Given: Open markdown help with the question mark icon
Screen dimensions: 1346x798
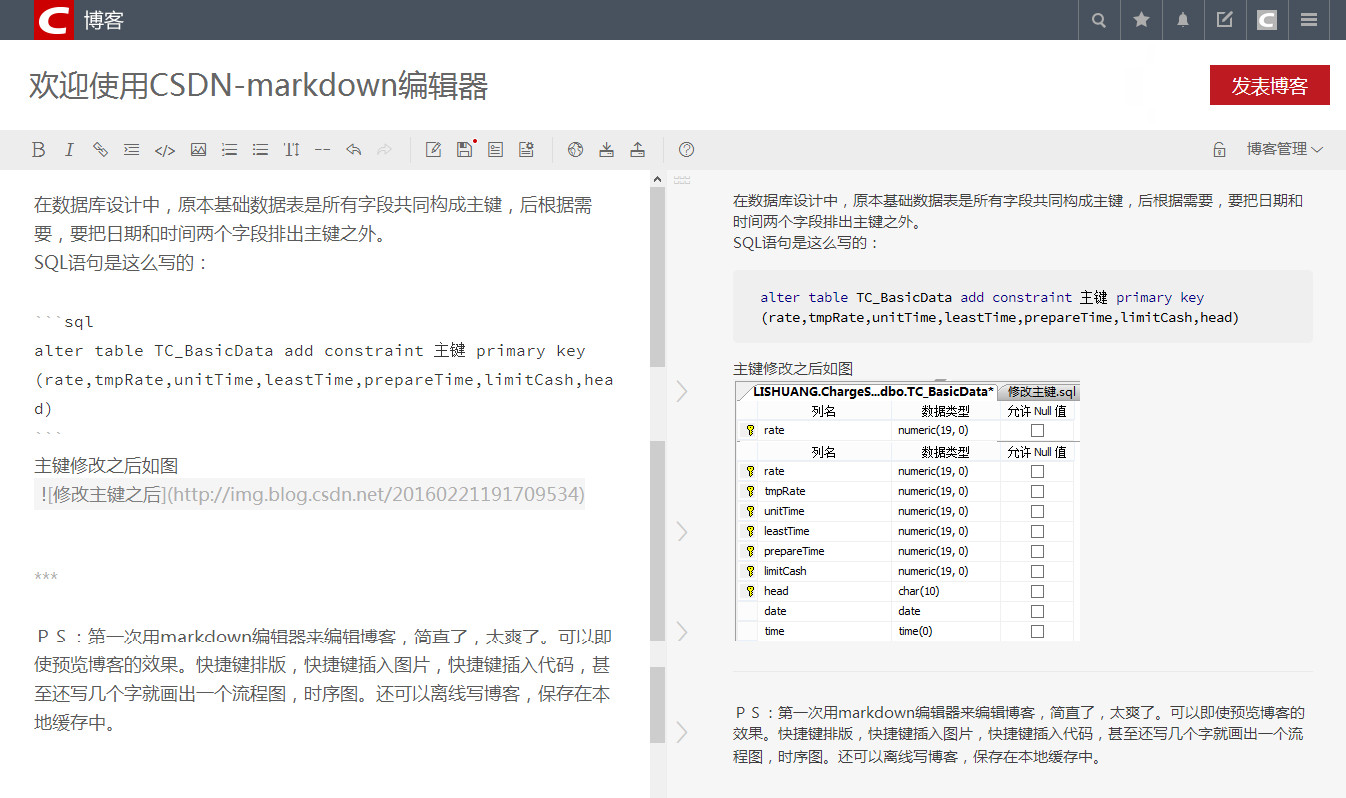Looking at the screenshot, I should click(x=686, y=150).
